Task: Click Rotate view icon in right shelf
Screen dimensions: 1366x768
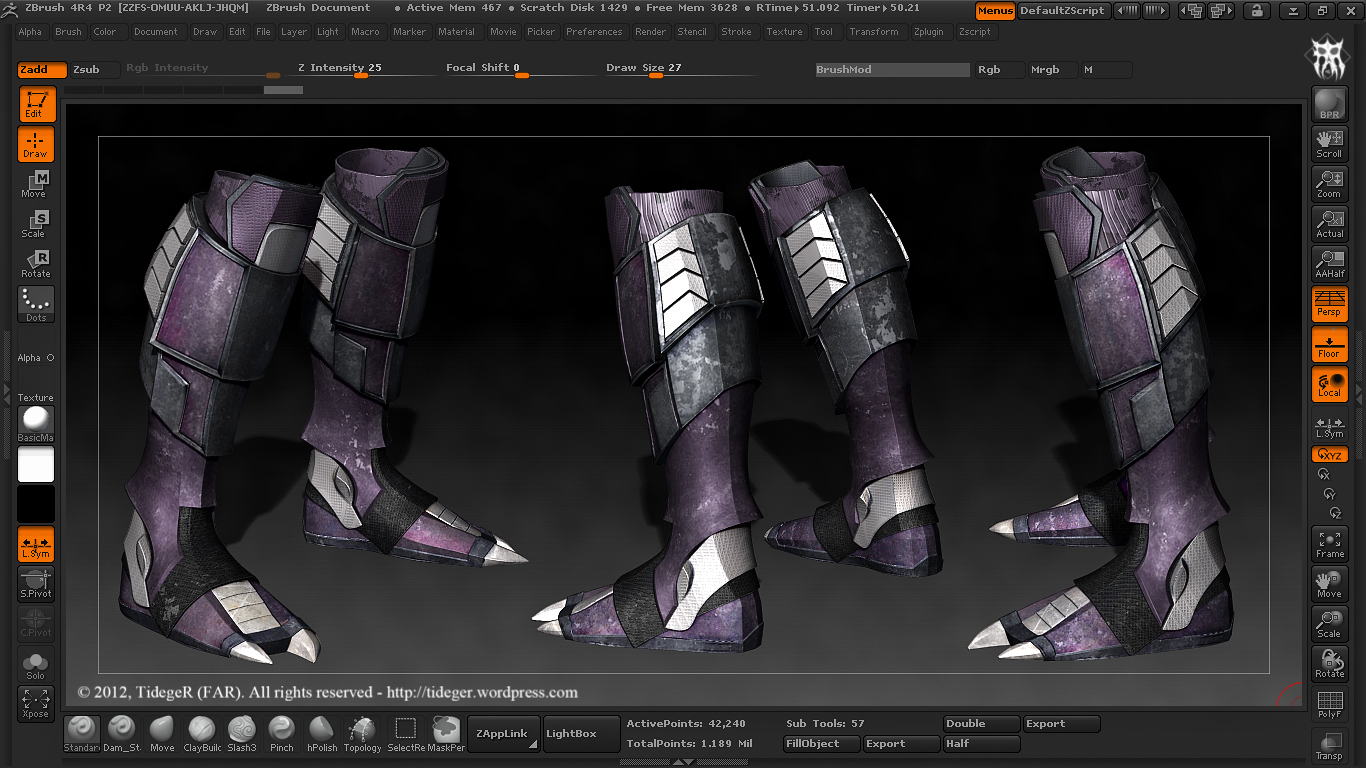Action: coord(1329,664)
